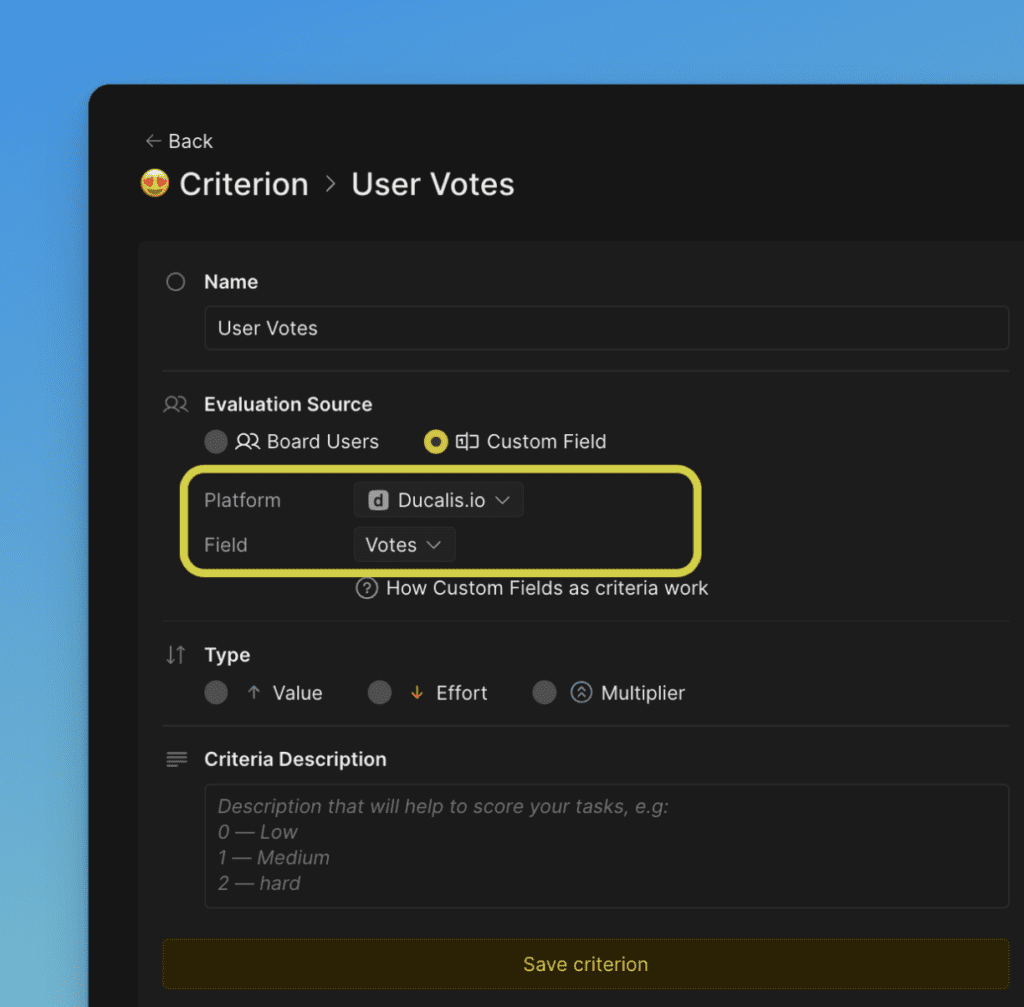Open How Custom Fields as criteria work
Viewport: 1024px width, 1007px height.
click(x=547, y=589)
